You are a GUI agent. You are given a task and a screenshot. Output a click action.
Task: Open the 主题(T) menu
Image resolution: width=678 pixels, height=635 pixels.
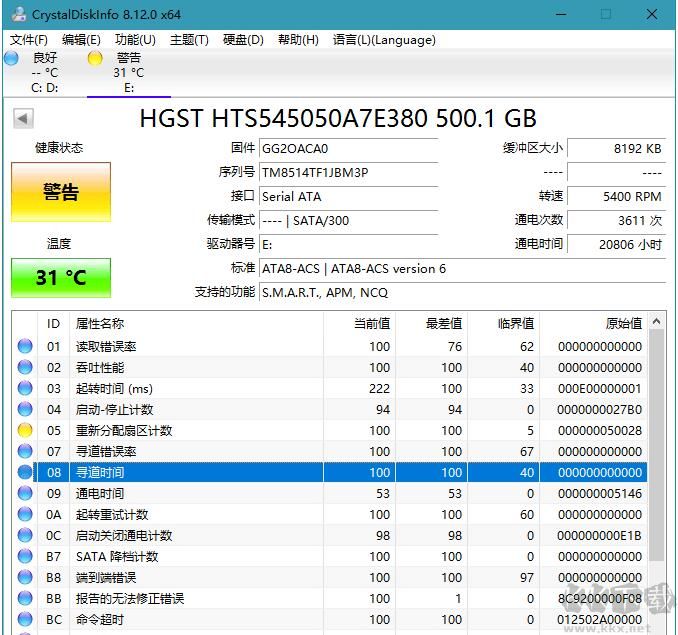tap(189, 40)
